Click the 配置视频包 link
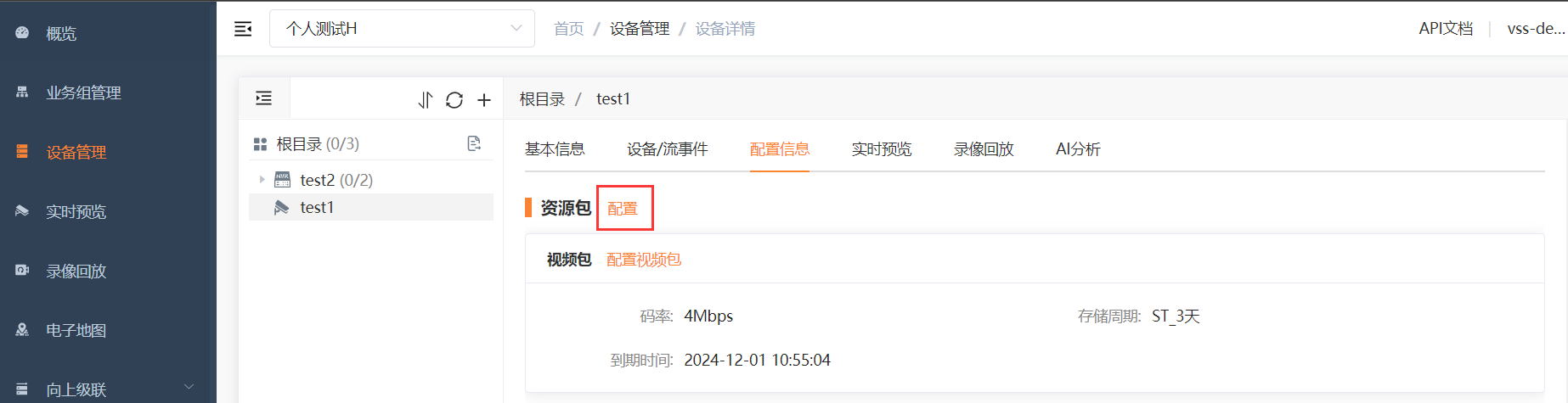Image resolution: width=1568 pixels, height=403 pixels. pyautogui.click(x=644, y=260)
